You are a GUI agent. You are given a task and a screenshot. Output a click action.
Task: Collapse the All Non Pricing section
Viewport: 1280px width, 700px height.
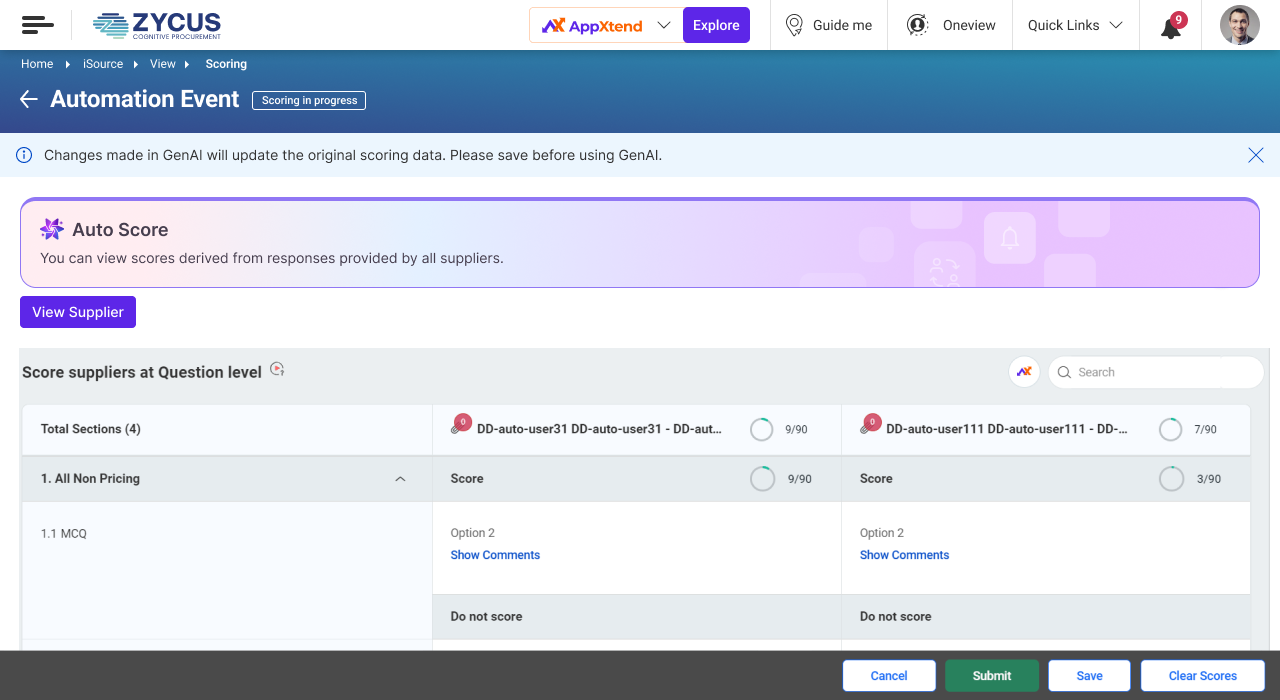click(x=400, y=479)
